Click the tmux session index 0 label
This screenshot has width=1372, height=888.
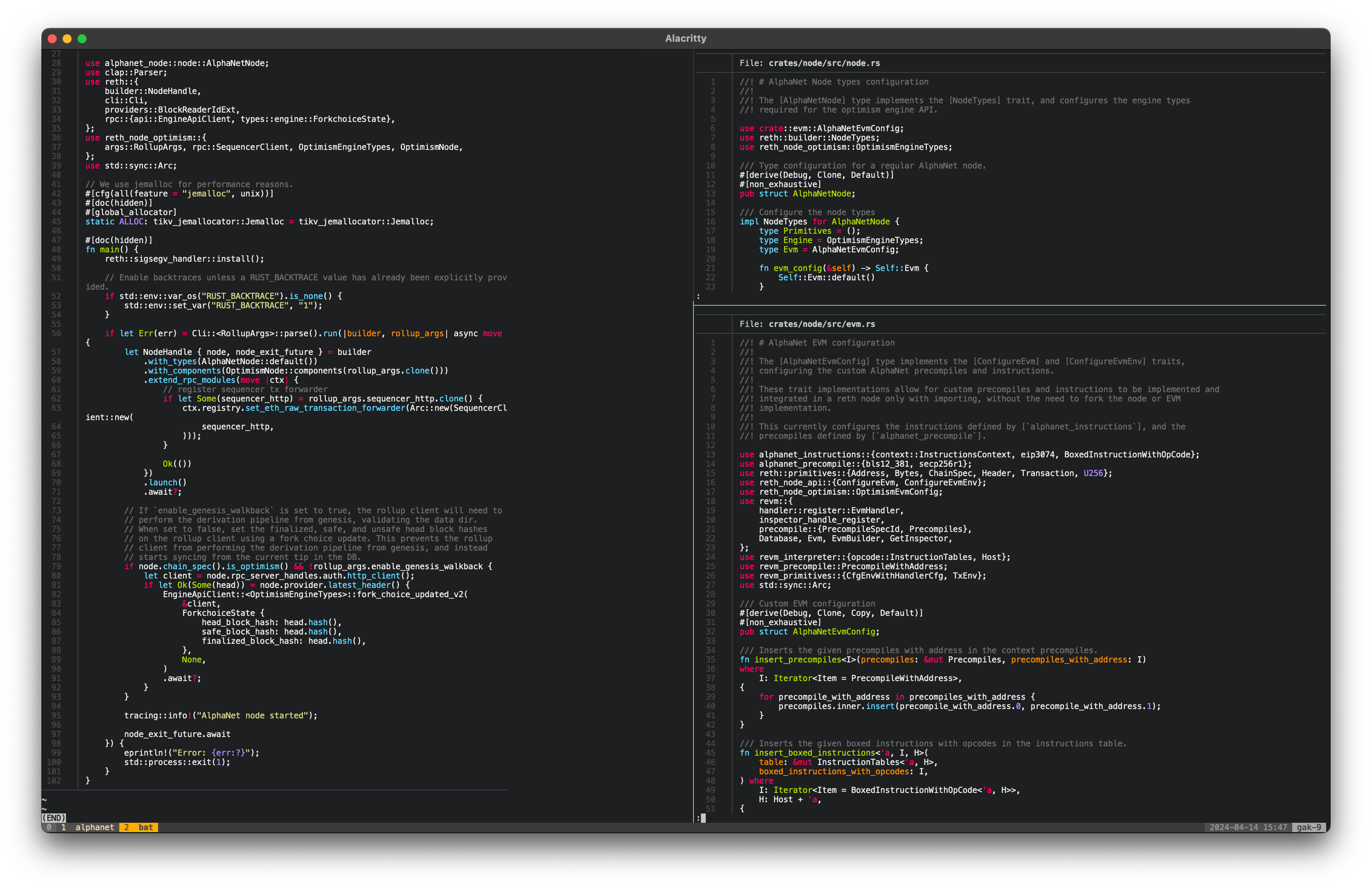coord(49,828)
